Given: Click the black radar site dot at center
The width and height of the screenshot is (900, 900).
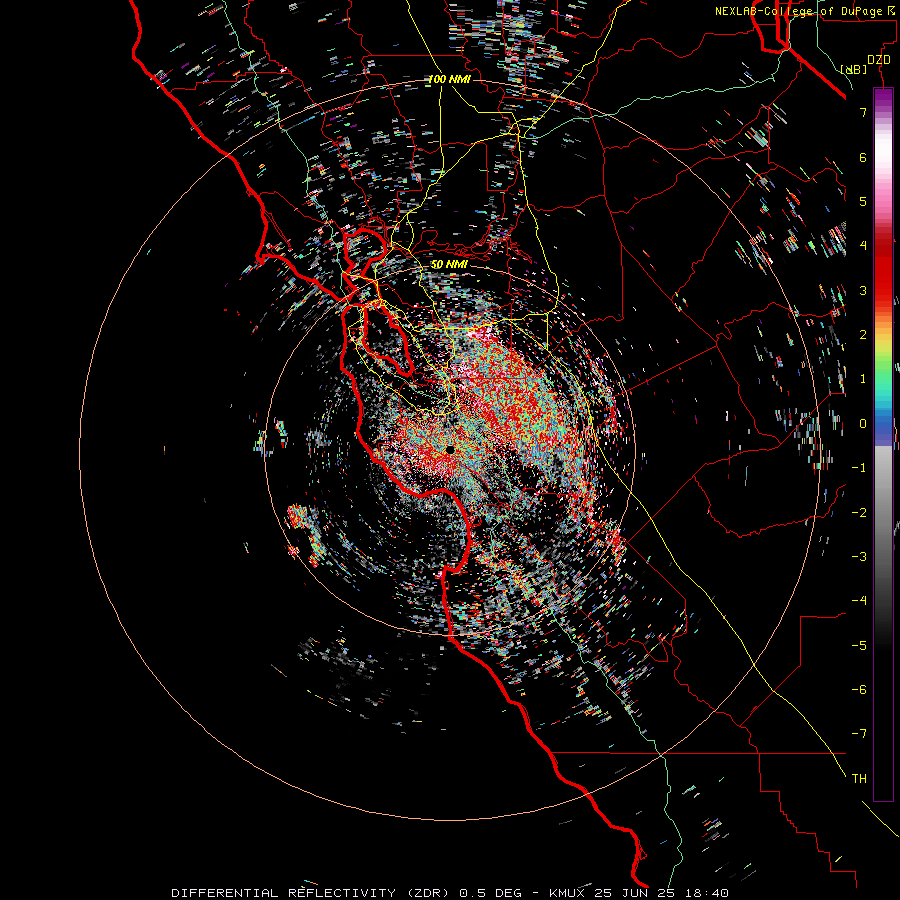Looking at the screenshot, I should 451,450.
